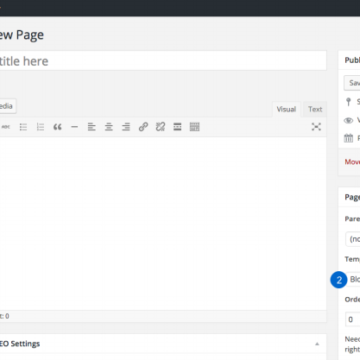
Task: Click the Save Draft button
Action: point(352,83)
